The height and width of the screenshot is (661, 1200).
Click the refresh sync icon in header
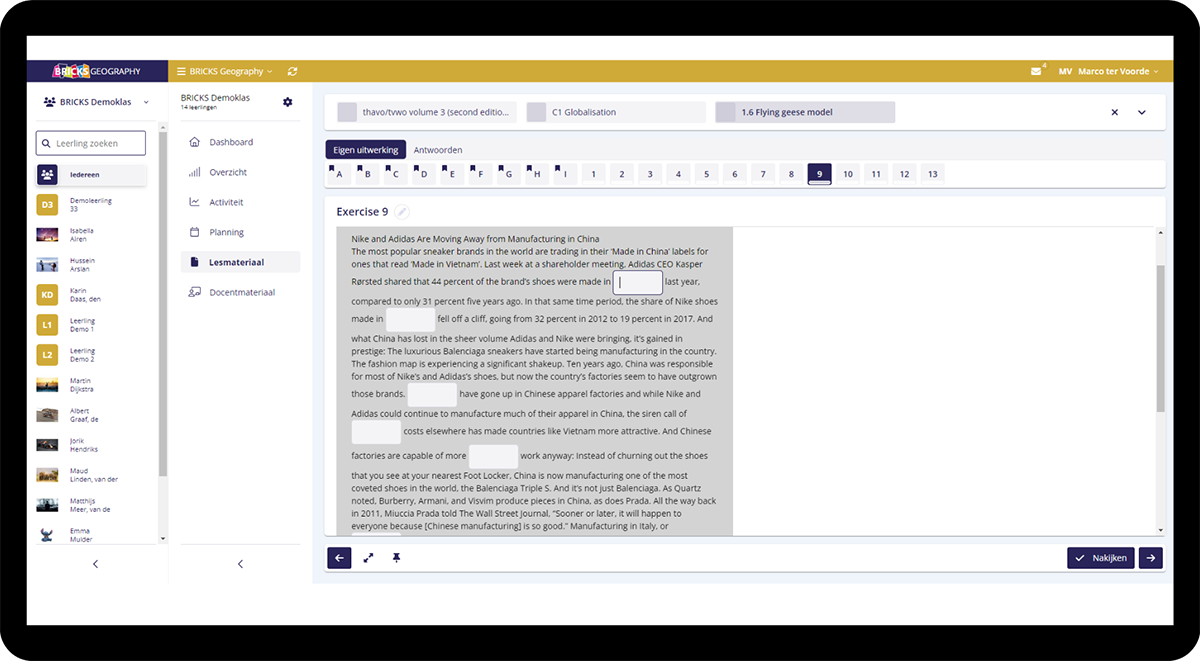292,72
